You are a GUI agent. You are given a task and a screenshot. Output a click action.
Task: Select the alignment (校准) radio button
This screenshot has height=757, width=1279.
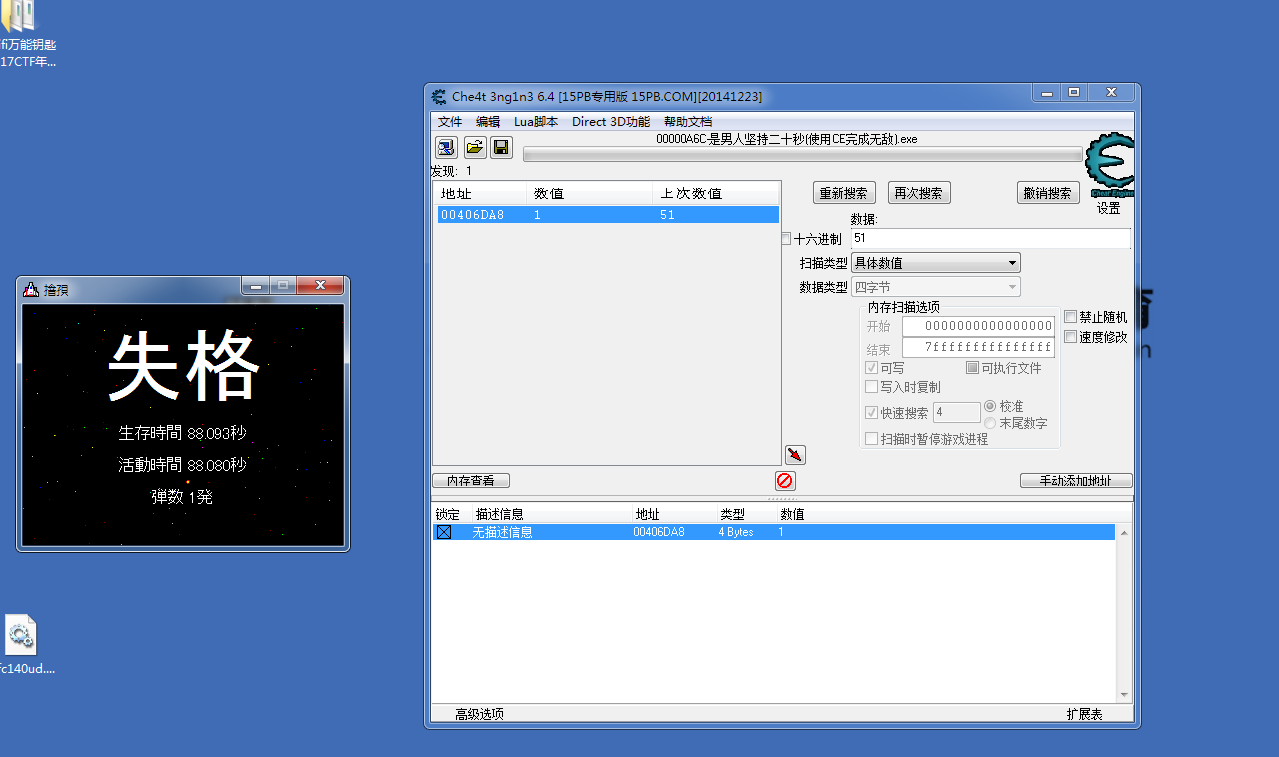(990, 406)
